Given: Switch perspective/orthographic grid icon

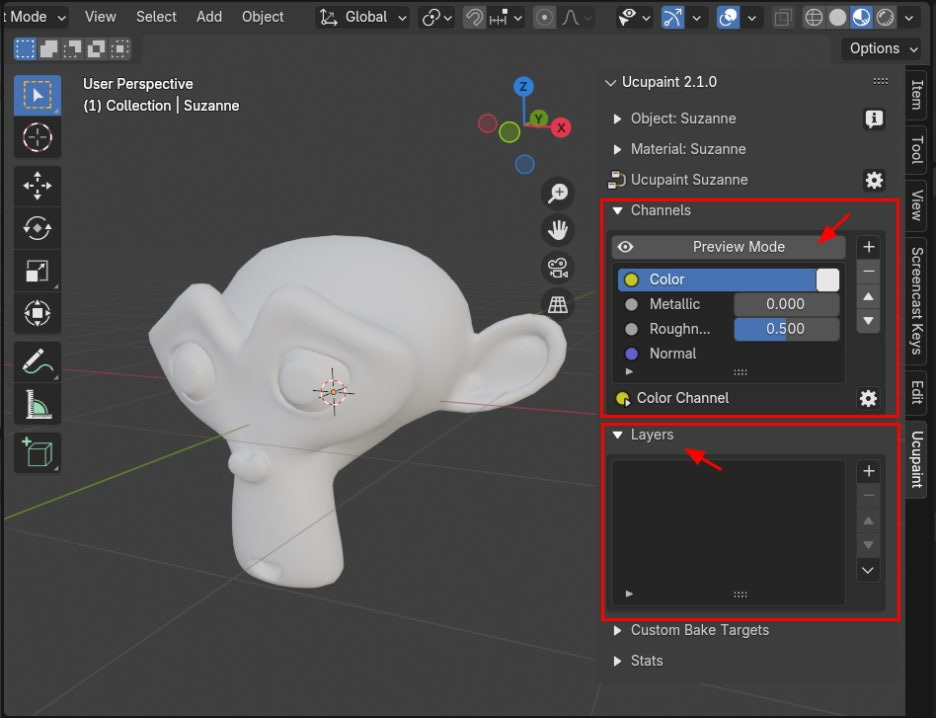Looking at the screenshot, I should click(558, 304).
